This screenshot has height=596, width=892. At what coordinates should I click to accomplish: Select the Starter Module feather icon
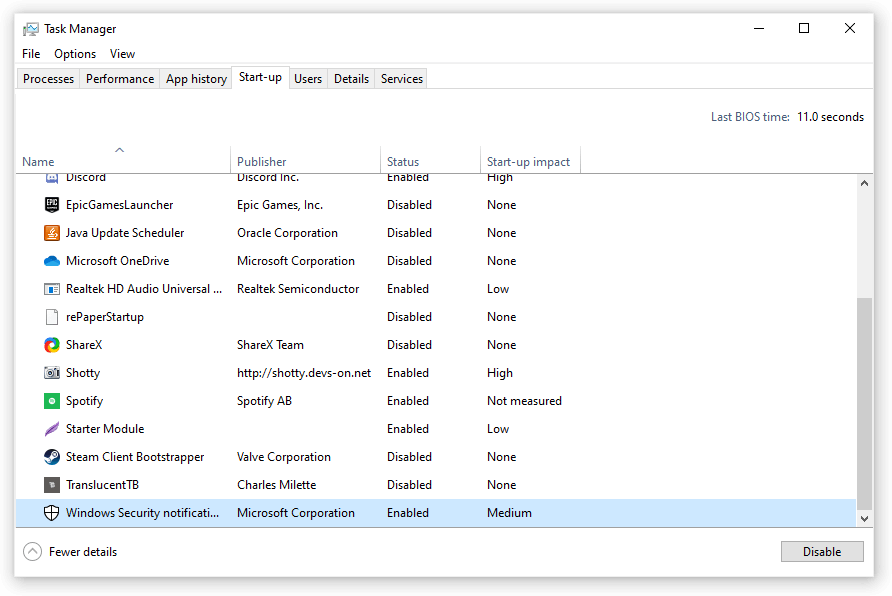[x=52, y=429]
